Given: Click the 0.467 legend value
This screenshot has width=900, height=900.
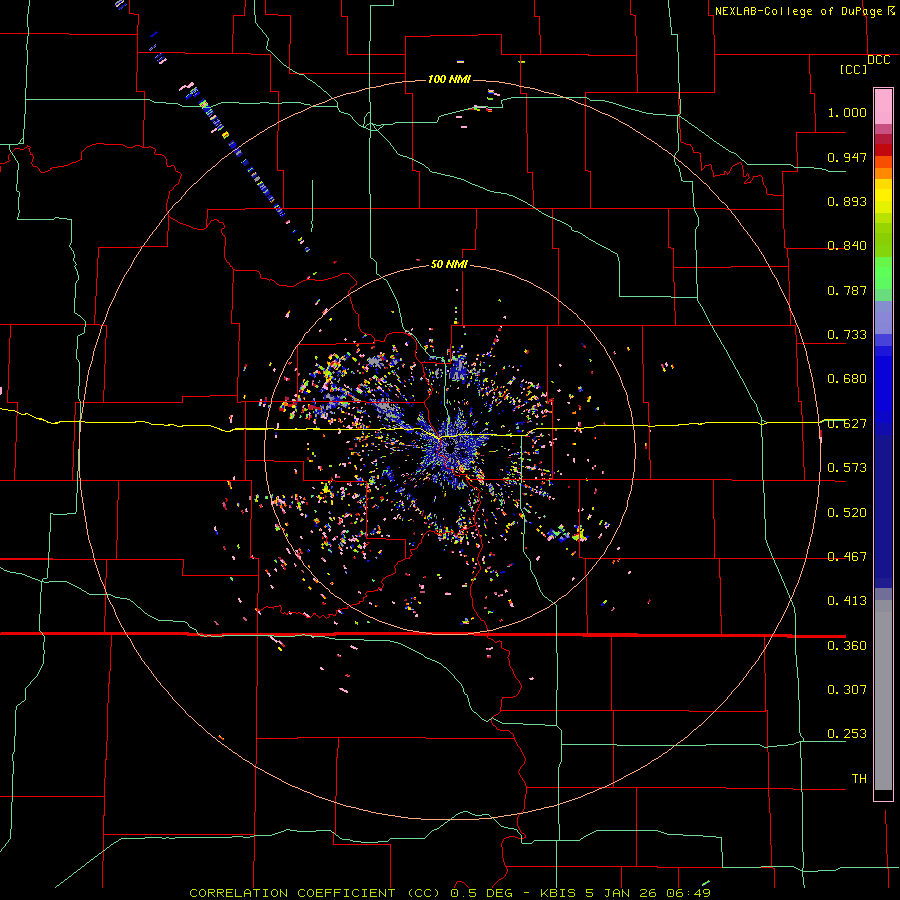Looking at the screenshot, I should point(847,557).
